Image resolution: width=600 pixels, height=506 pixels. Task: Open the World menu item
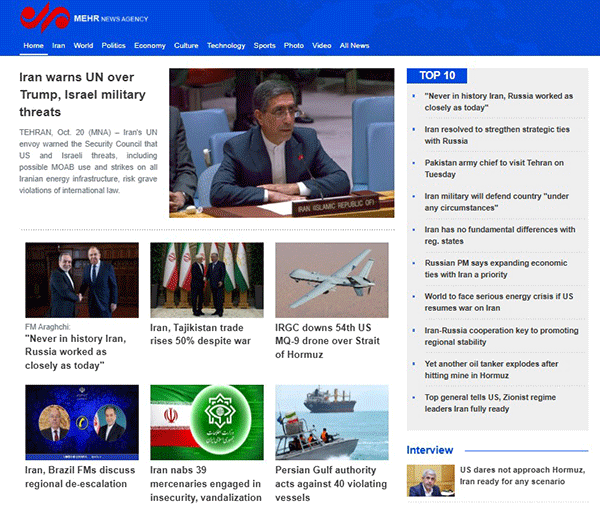(x=83, y=46)
